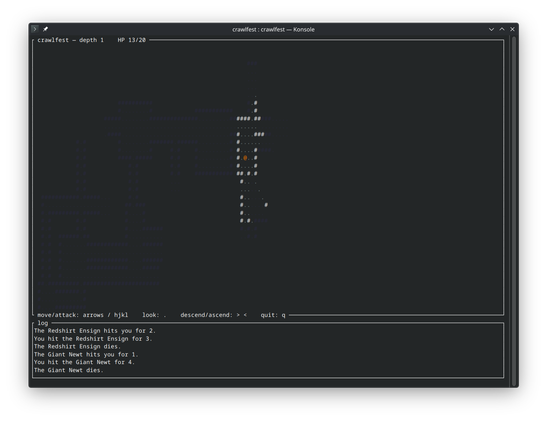Screen dimensions: 547x421
Task: Click the 'quit: q' hint text
Action: tap(273, 315)
